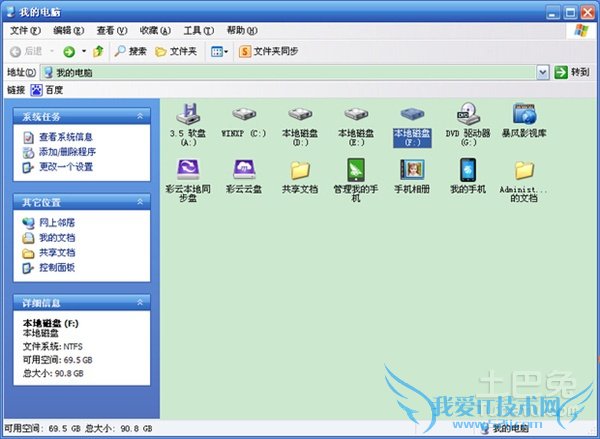Select the 手机相册 icon
This screenshot has width=600, height=439.
tap(412, 176)
